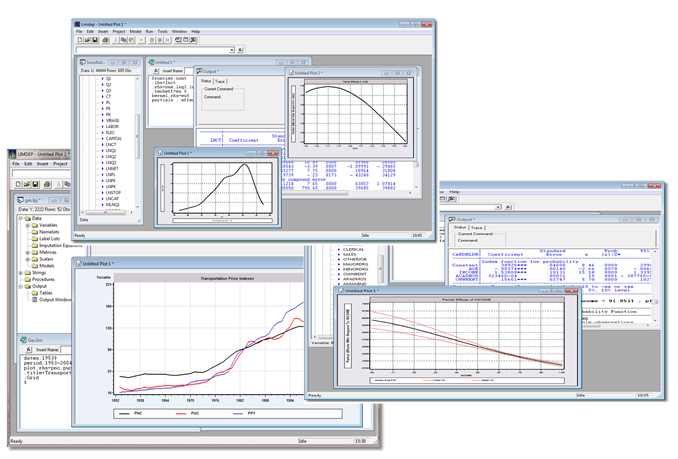
Task: Click Paste icon in top Limdep toolbar
Action: [131, 40]
